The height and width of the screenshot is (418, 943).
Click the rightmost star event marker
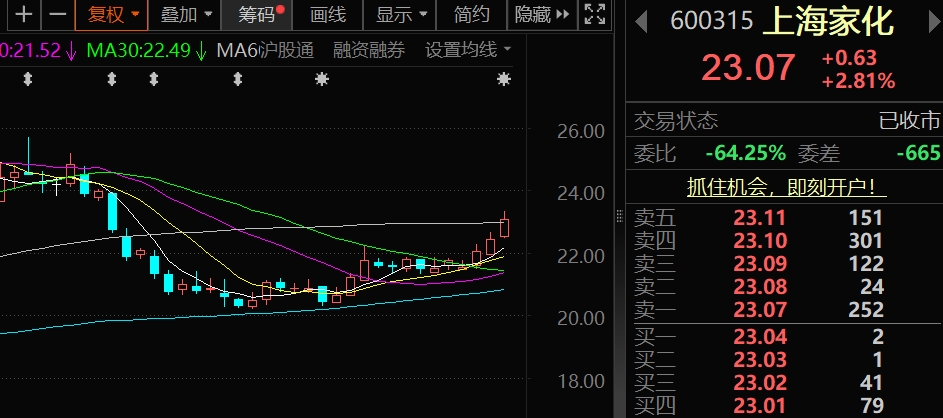point(503,79)
